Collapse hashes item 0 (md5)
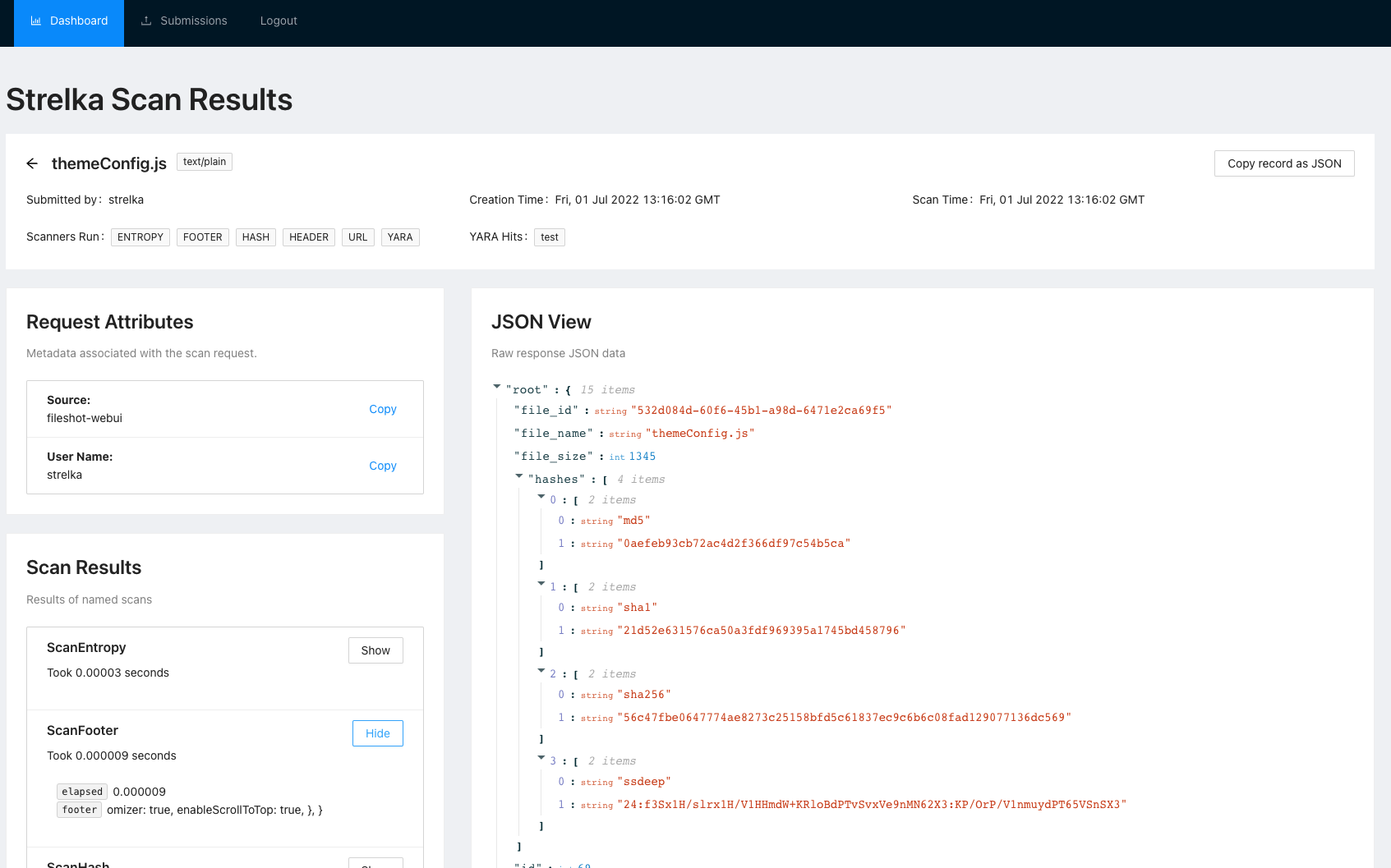The width and height of the screenshot is (1391, 868). tap(541, 496)
